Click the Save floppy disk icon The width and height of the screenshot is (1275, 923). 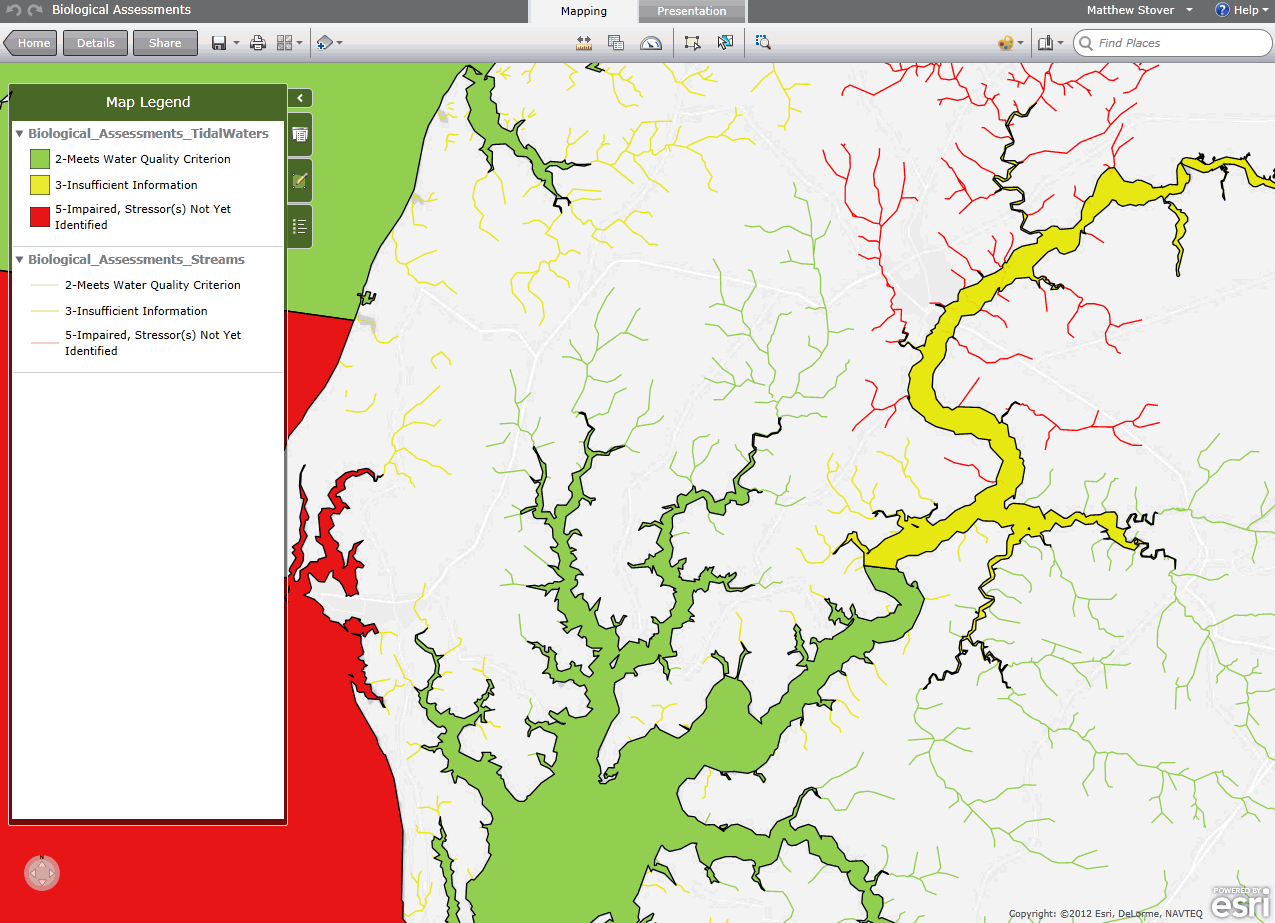[x=219, y=43]
